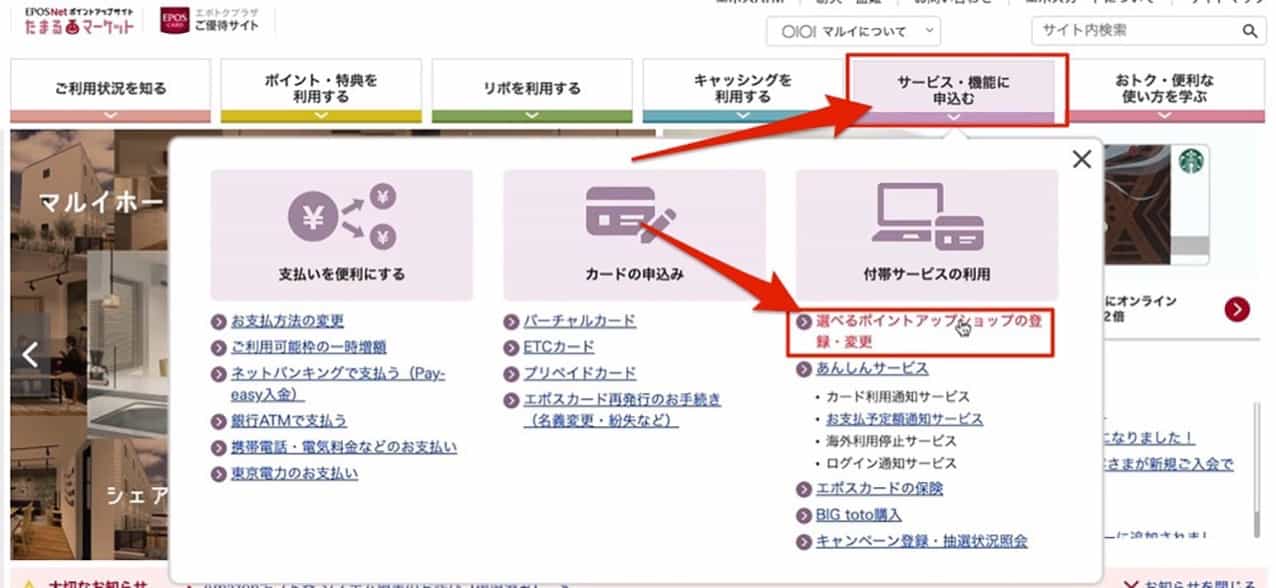This screenshot has width=1276, height=588.
Task: Open the おトク・便利な使い方を学ぶ menu tab
Action: [x=1164, y=90]
